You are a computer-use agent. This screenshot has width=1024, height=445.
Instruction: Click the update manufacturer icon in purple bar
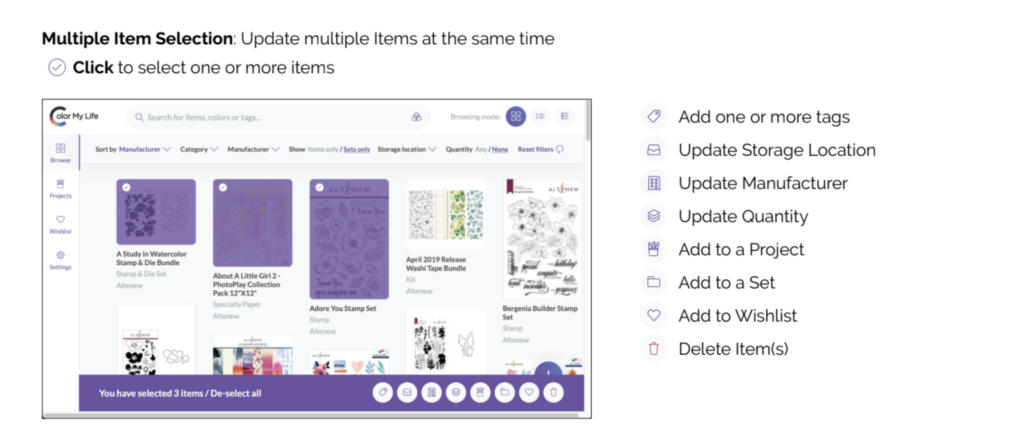click(x=431, y=393)
